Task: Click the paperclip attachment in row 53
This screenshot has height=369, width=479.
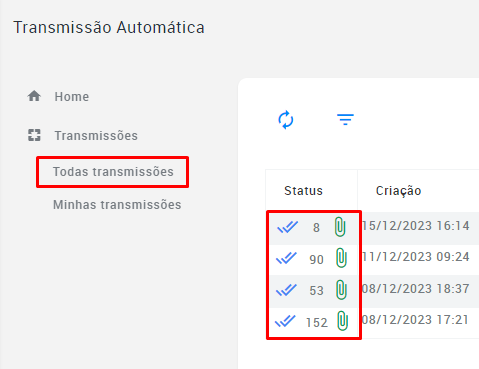Action: (x=341, y=289)
